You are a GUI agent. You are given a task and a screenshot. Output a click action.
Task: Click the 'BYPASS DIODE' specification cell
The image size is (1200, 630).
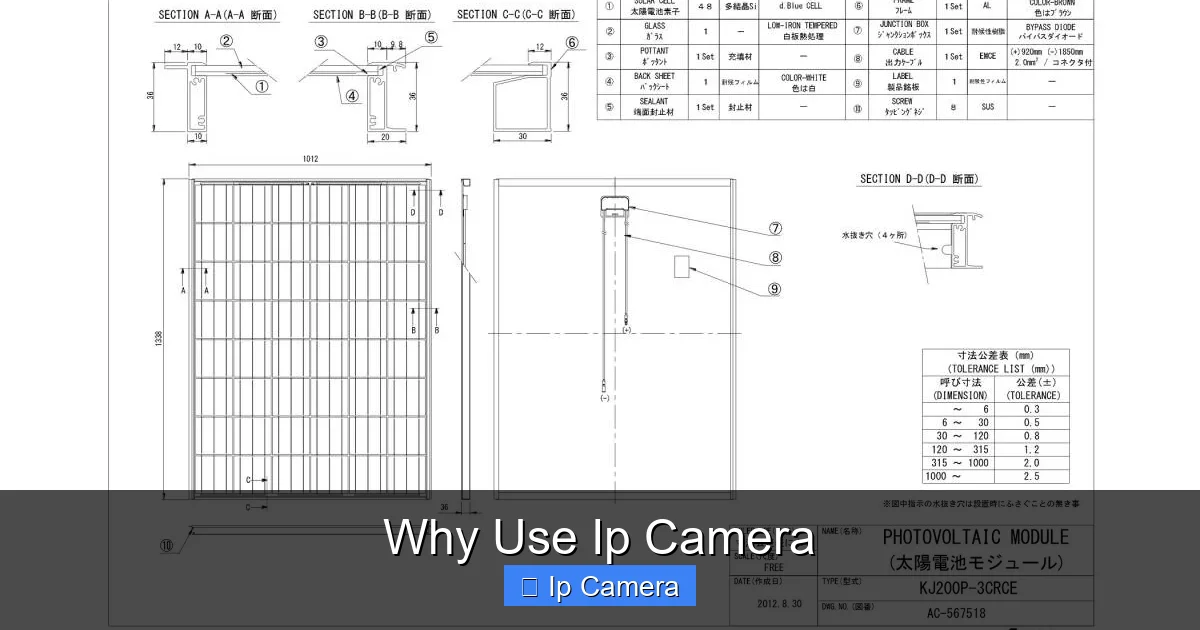1051,31
